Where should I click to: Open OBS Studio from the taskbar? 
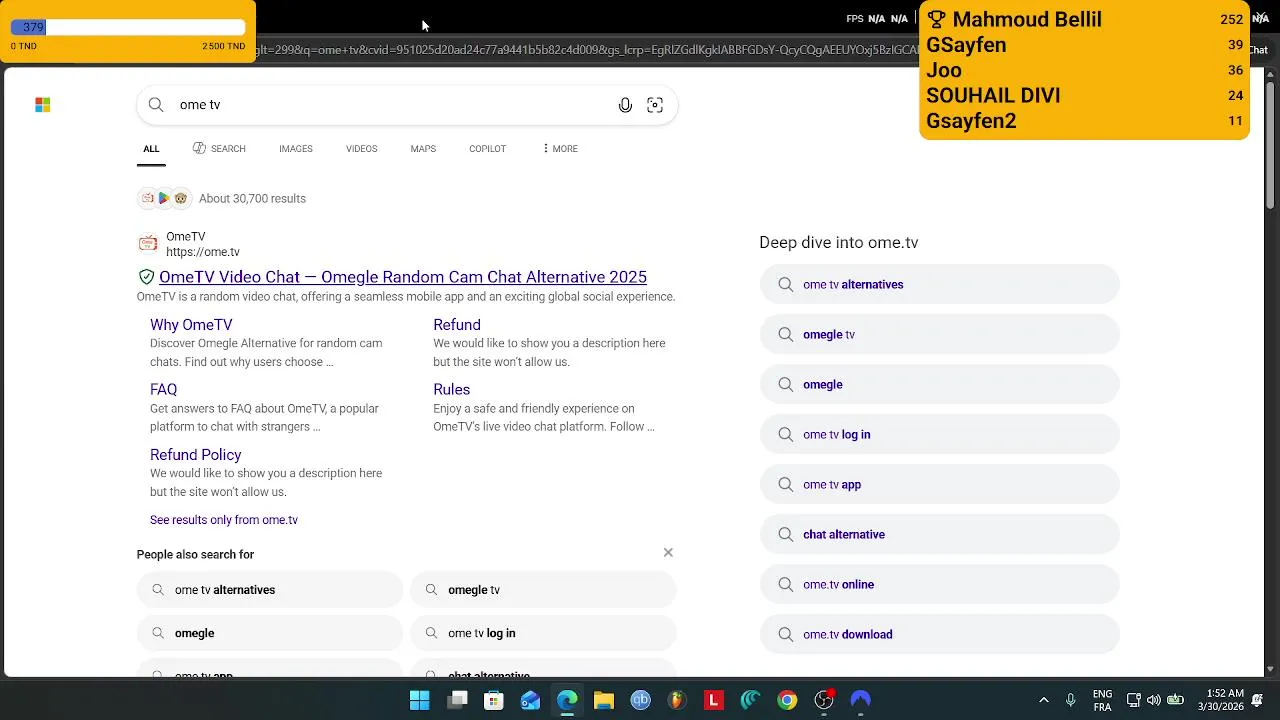(x=824, y=700)
